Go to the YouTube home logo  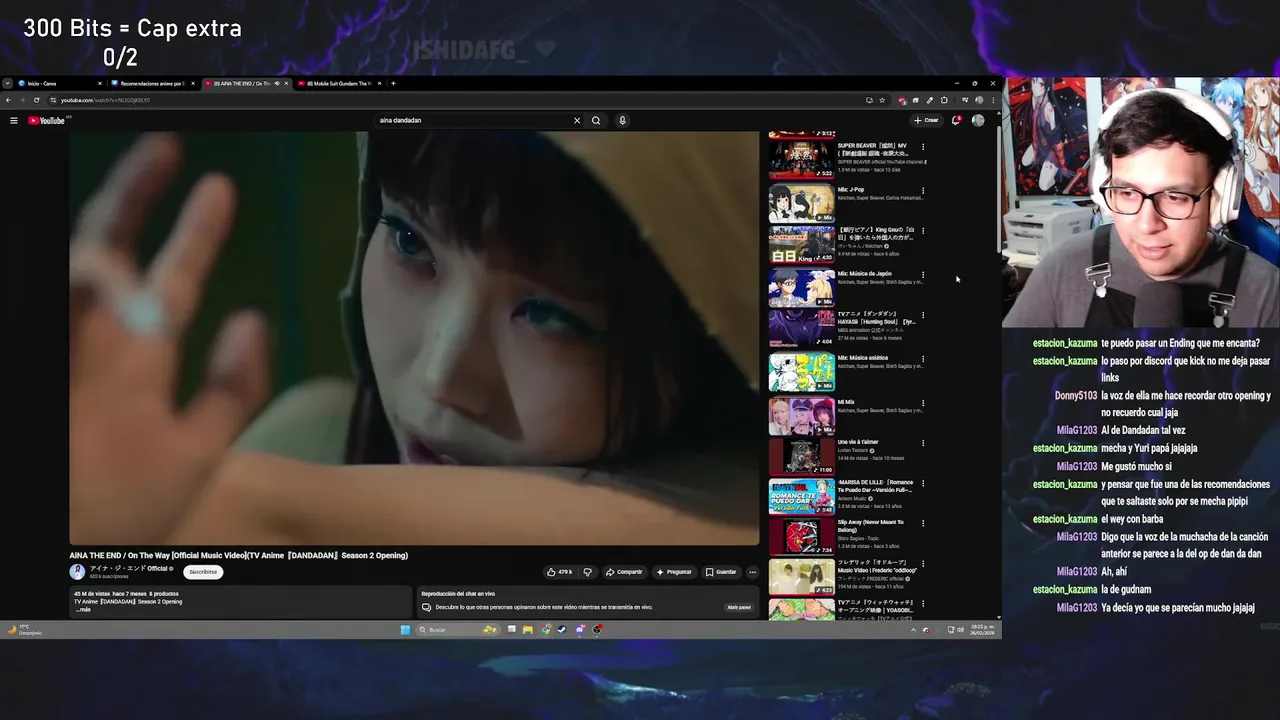pos(47,120)
